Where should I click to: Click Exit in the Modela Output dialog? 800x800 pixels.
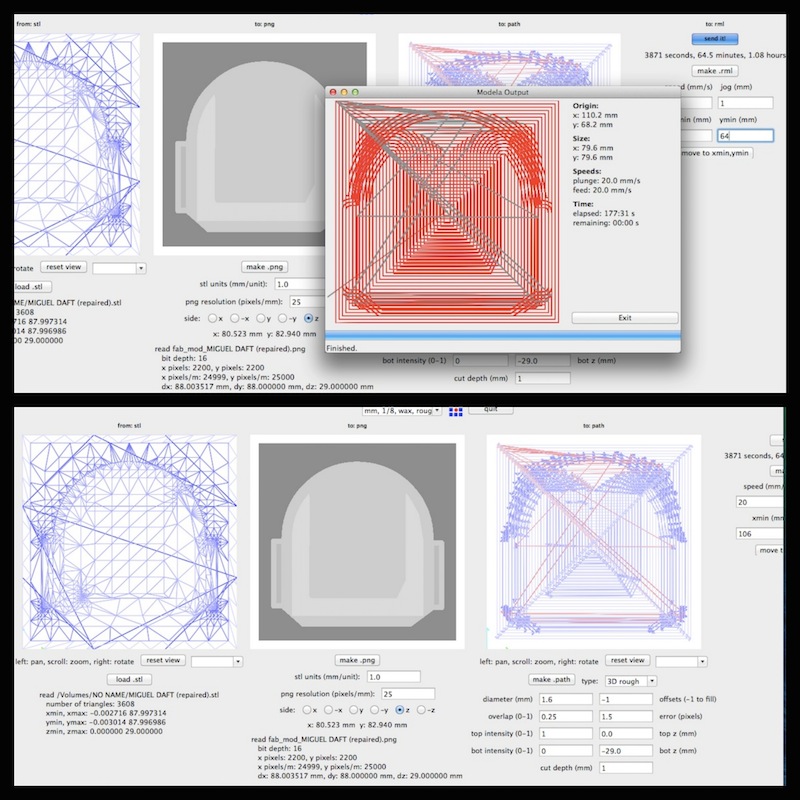tap(624, 318)
